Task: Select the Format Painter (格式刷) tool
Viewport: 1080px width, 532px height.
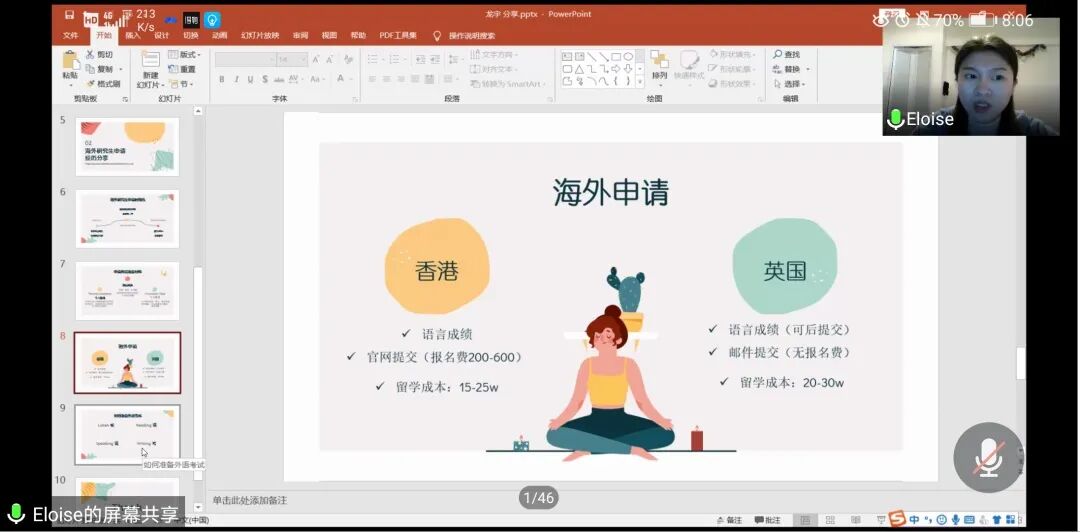Action: tap(91, 84)
